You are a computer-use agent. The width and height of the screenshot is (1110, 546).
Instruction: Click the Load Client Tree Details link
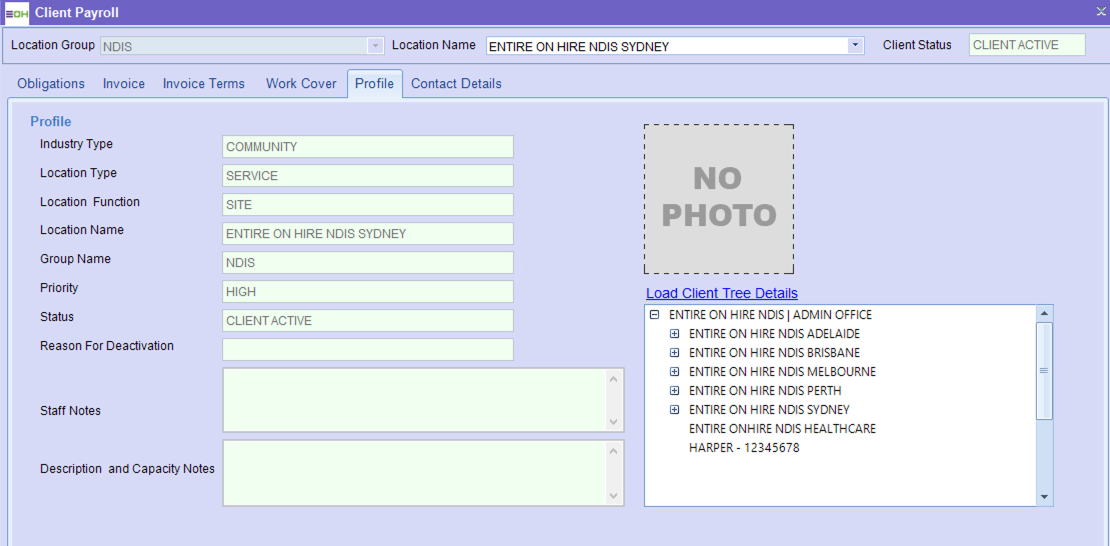coord(722,293)
